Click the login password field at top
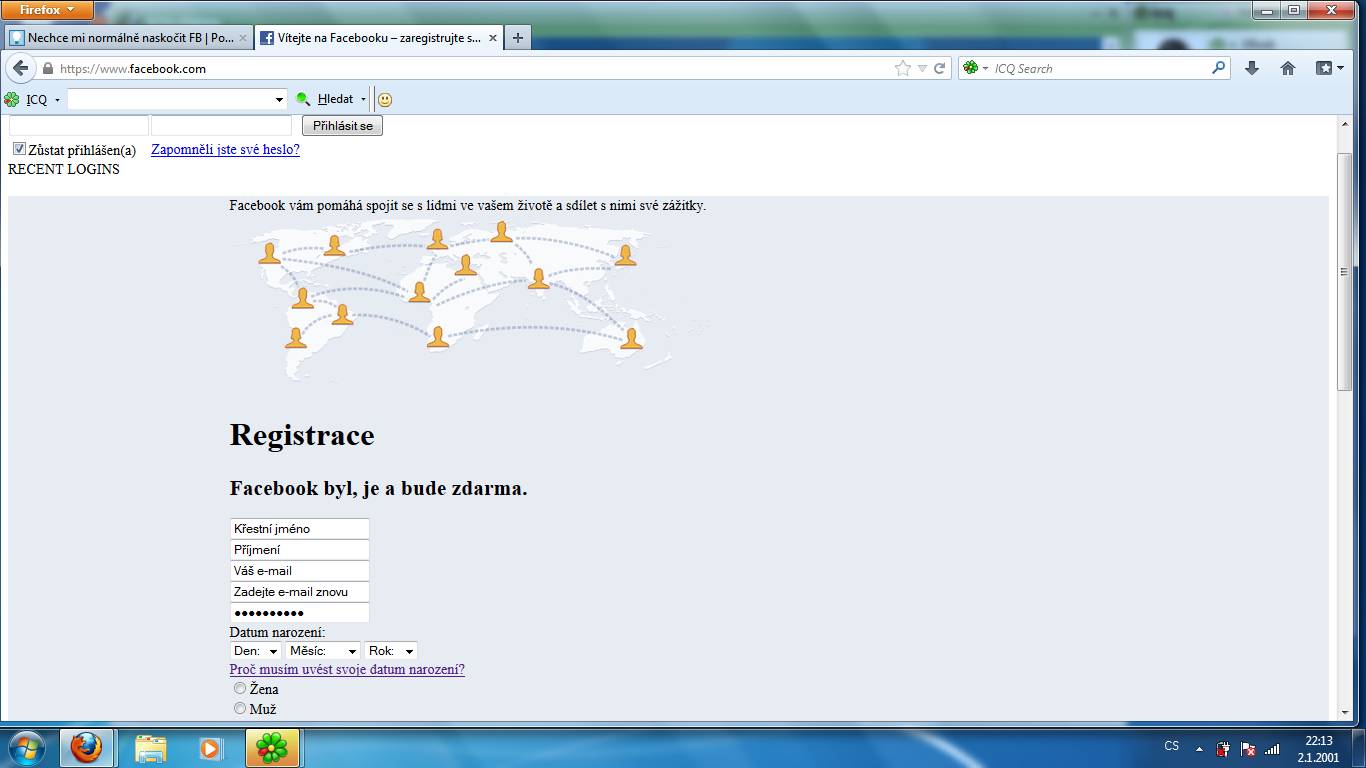1366x768 pixels. pyautogui.click(x=221, y=126)
